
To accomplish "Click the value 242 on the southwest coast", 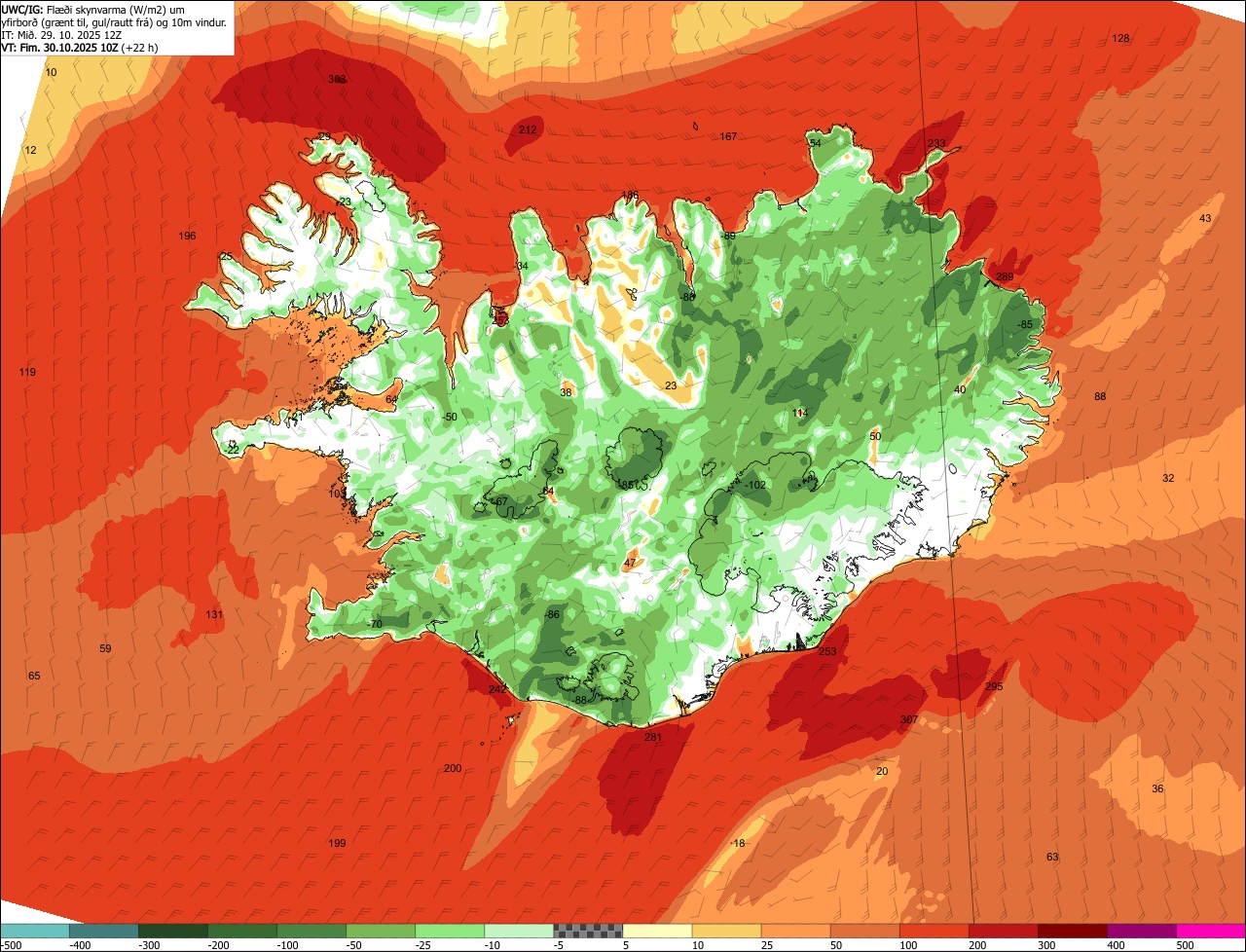I will [497, 689].
